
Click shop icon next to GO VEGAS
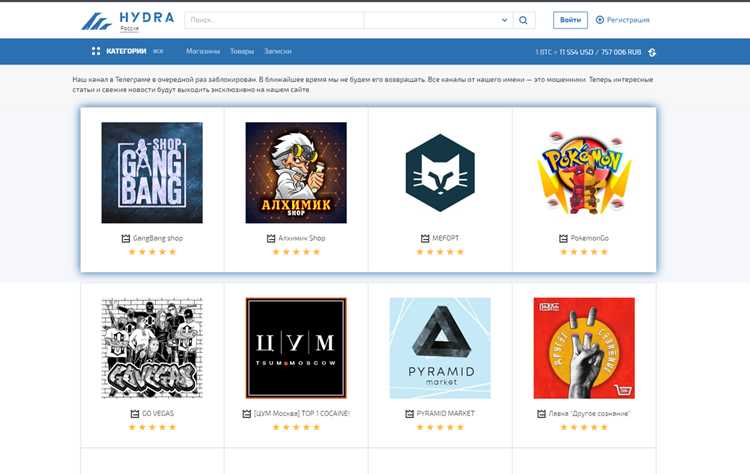135,414
